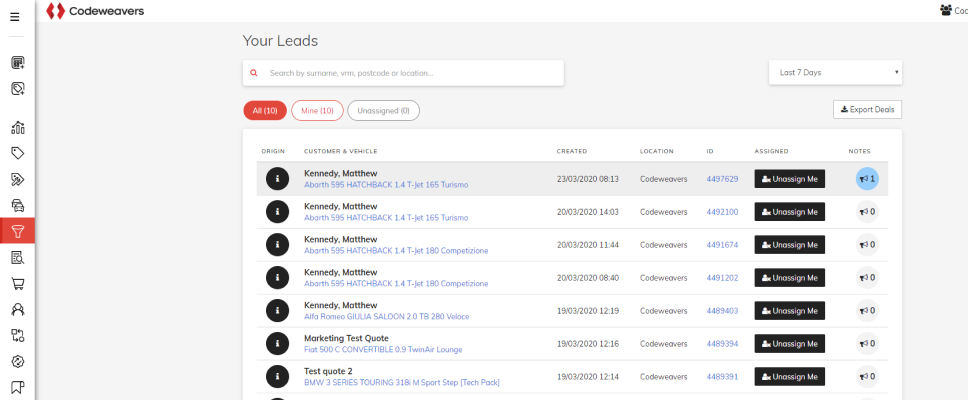Click the CUSTOMER & VEHICLE column header
This screenshot has height=400, width=968.
pyautogui.click(x=341, y=151)
